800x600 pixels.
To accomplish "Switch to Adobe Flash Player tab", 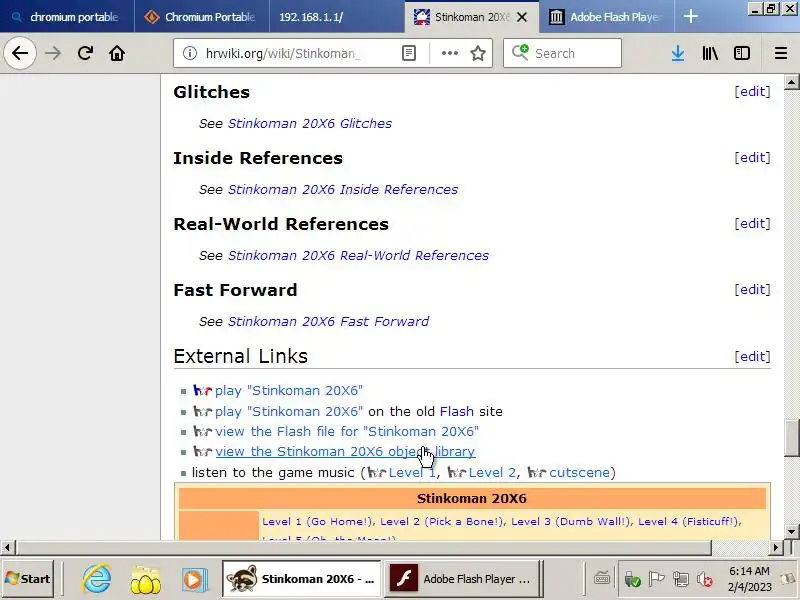I will pyautogui.click(x=606, y=17).
